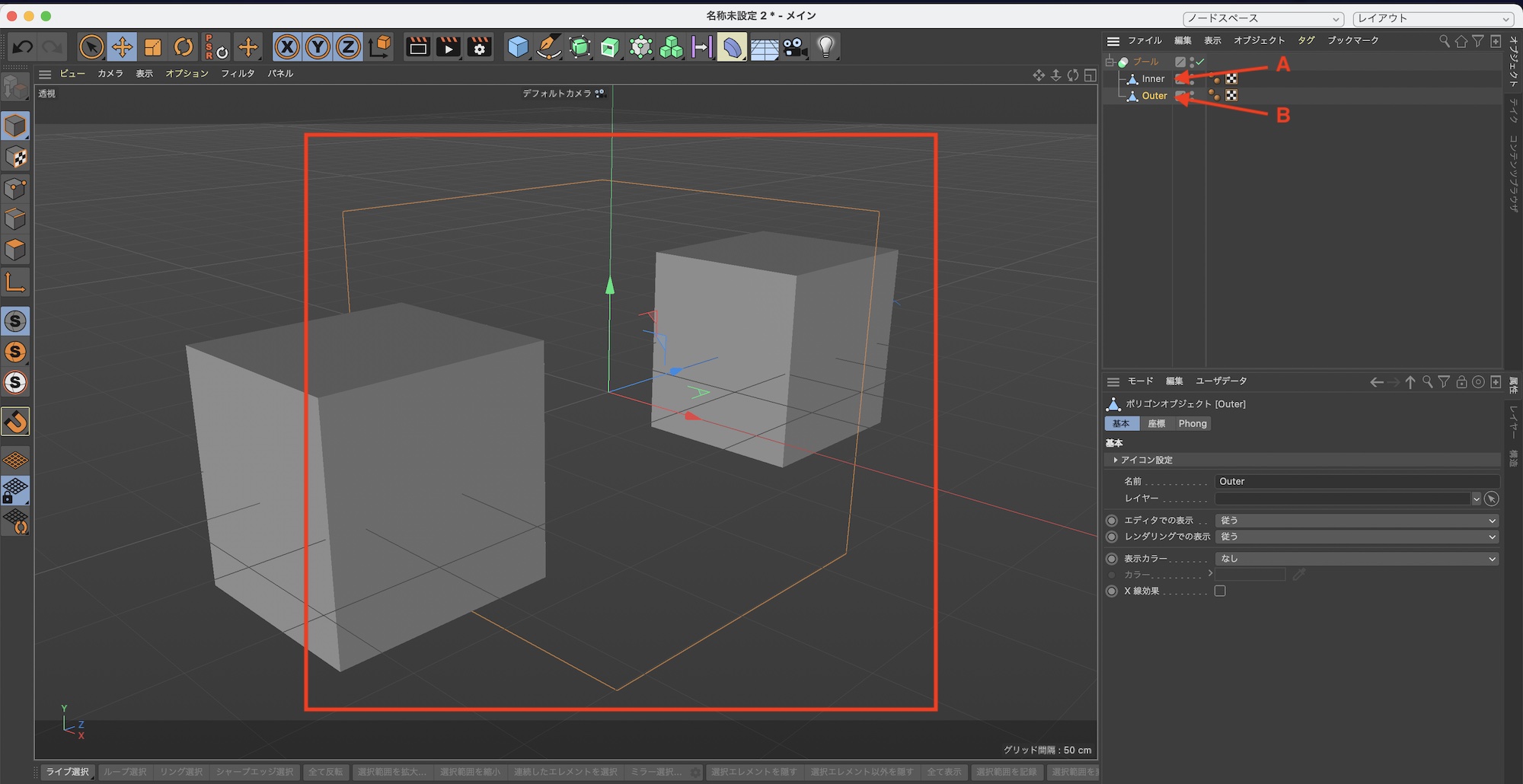The image size is (1523, 784).
Task: Activate the Live Selection arrow tool
Action: pos(91,47)
